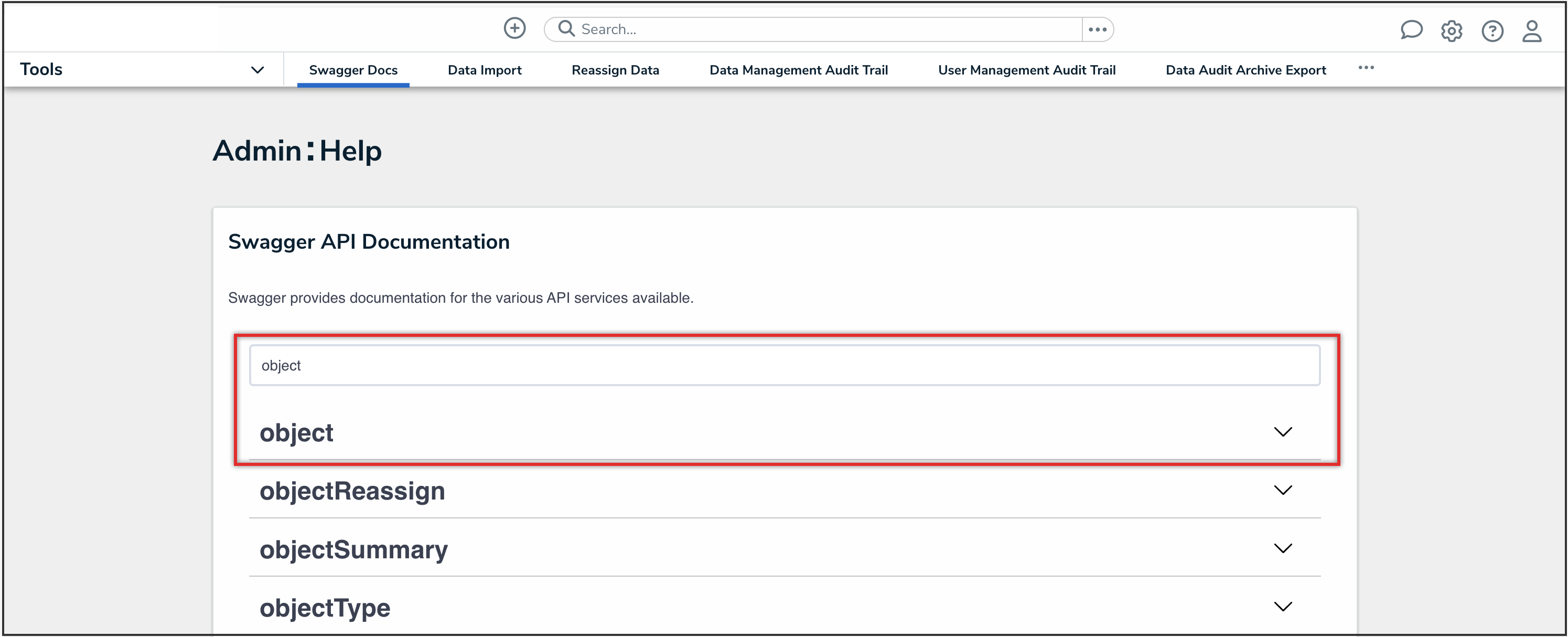Open the user profile icon
The width and height of the screenshot is (1568, 637).
click(1531, 30)
